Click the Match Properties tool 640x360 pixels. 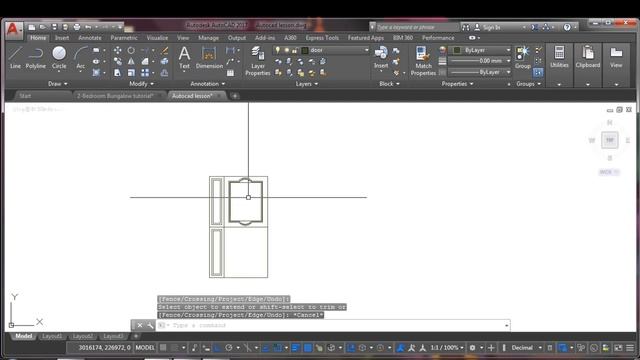(423, 61)
